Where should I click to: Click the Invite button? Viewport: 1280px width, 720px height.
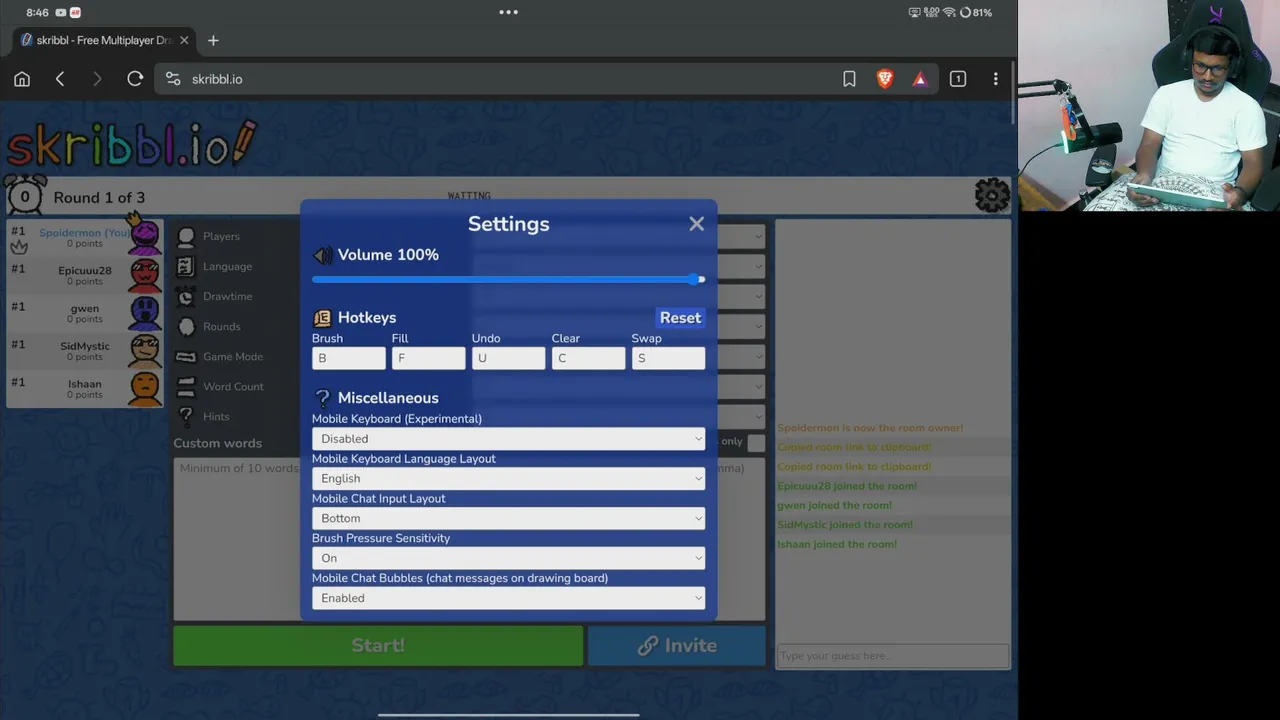[677, 646]
